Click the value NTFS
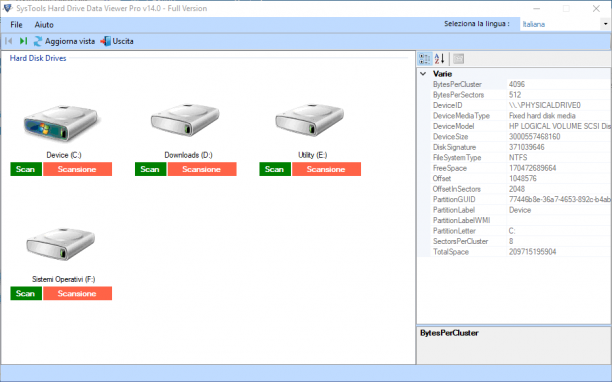This screenshot has height=382, width=612. point(518,158)
